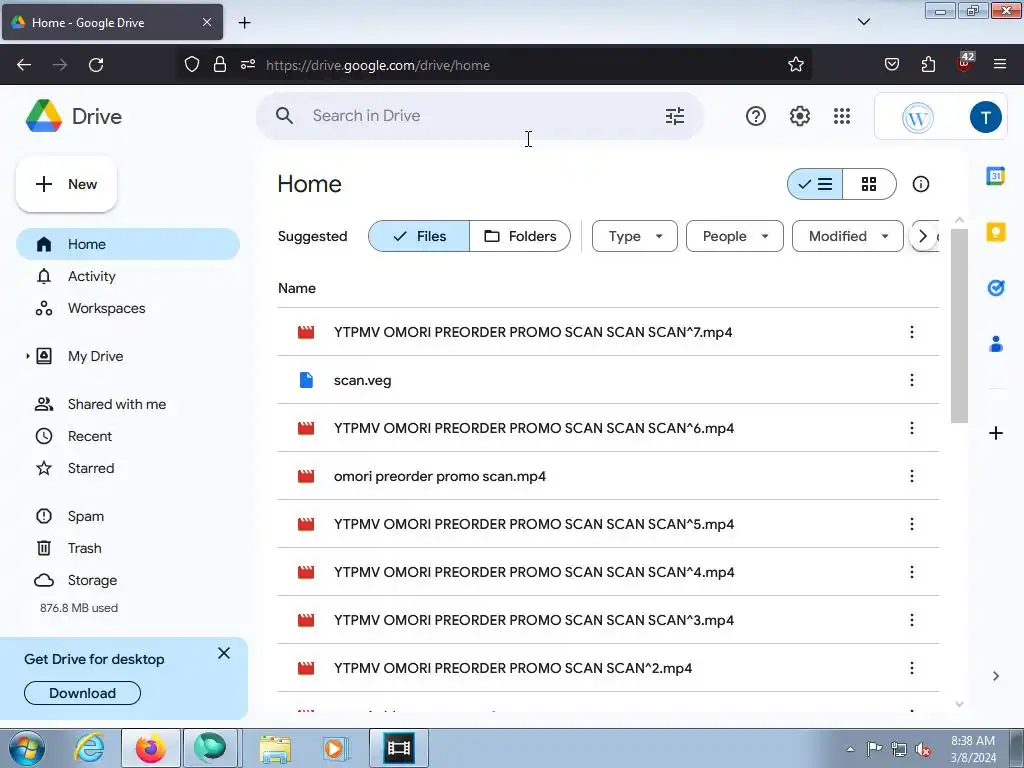The width and height of the screenshot is (1024, 768).
Task: Save page to Pocket icon
Action: point(891,65)
